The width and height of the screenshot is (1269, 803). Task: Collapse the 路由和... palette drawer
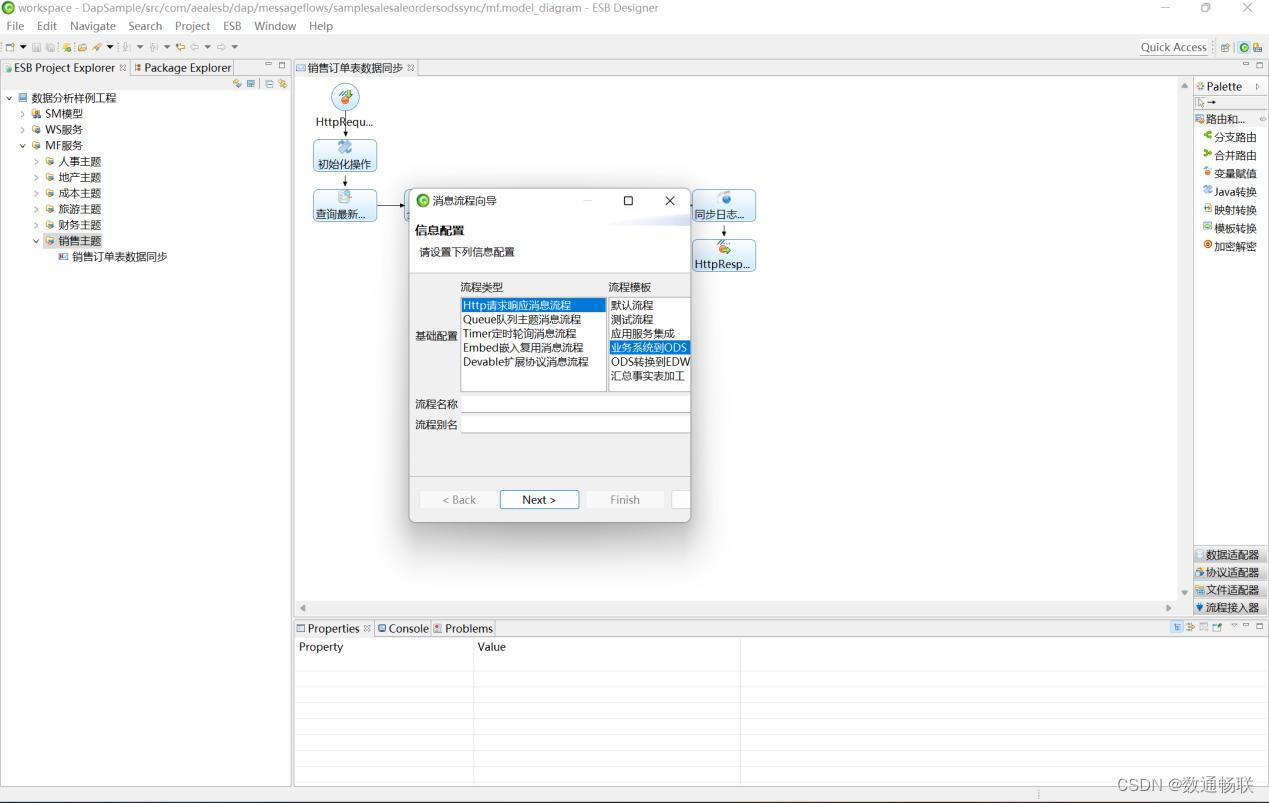(1230, 119)
